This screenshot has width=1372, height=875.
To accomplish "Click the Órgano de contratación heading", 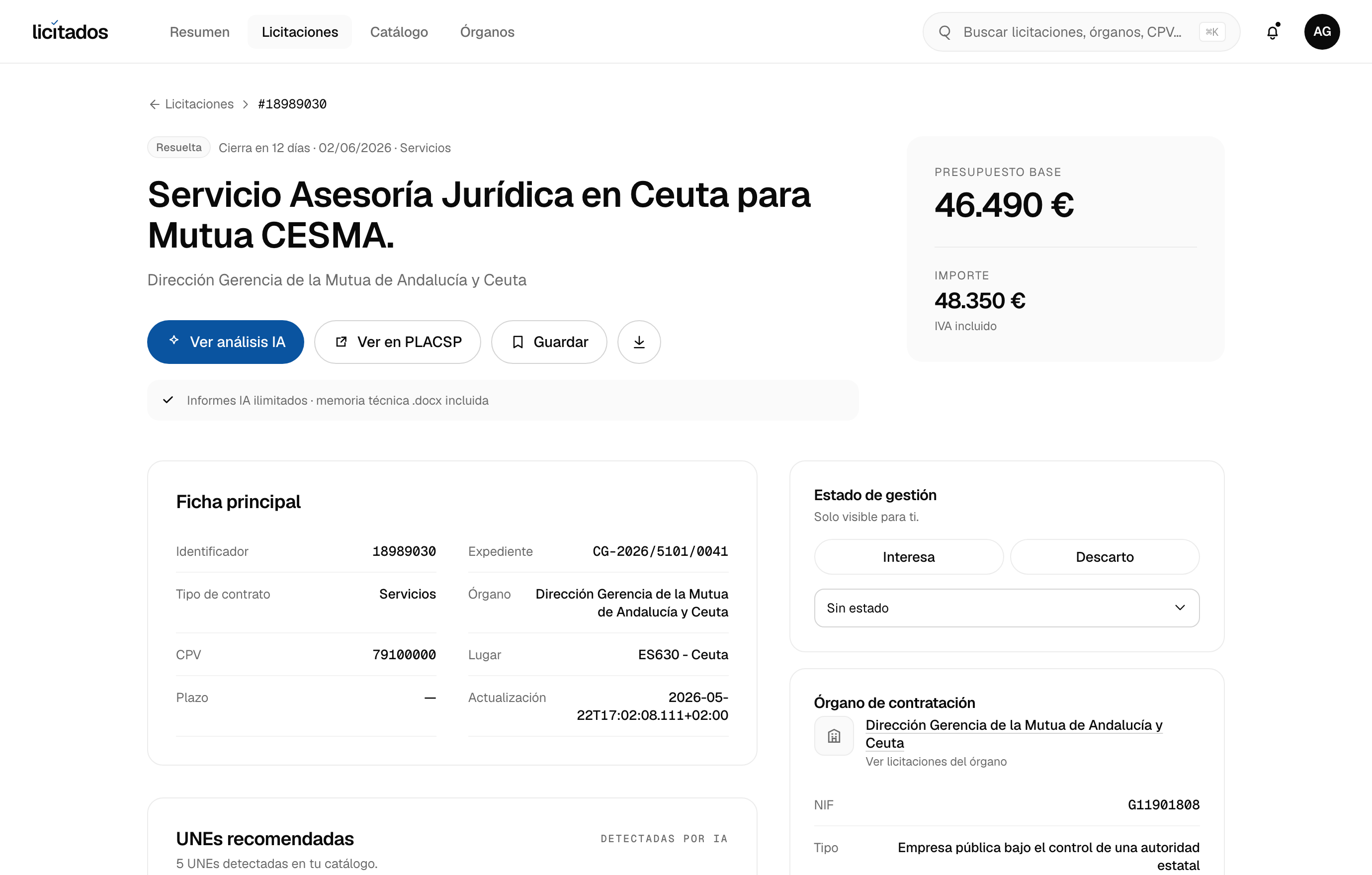I will pos(895,702).
